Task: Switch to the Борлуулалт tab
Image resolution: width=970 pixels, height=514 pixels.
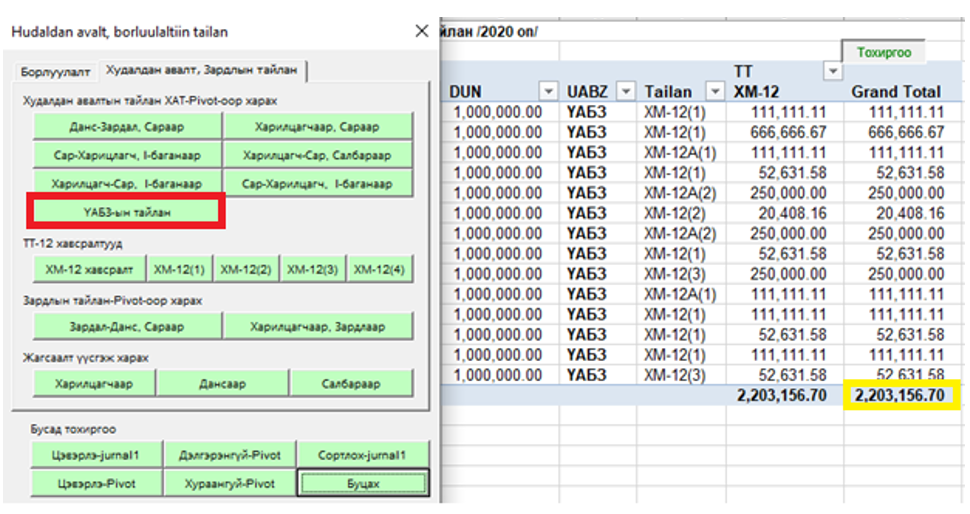Action: [55, 72]
